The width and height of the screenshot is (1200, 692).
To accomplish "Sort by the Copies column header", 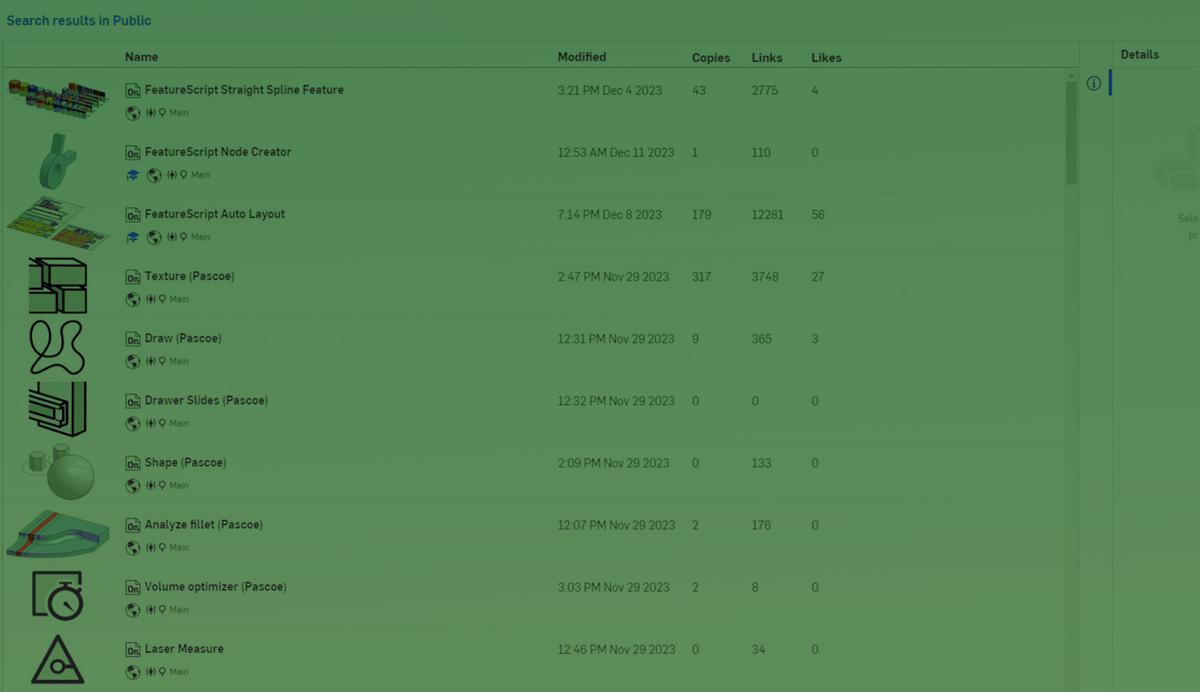I will pos(710,58).
